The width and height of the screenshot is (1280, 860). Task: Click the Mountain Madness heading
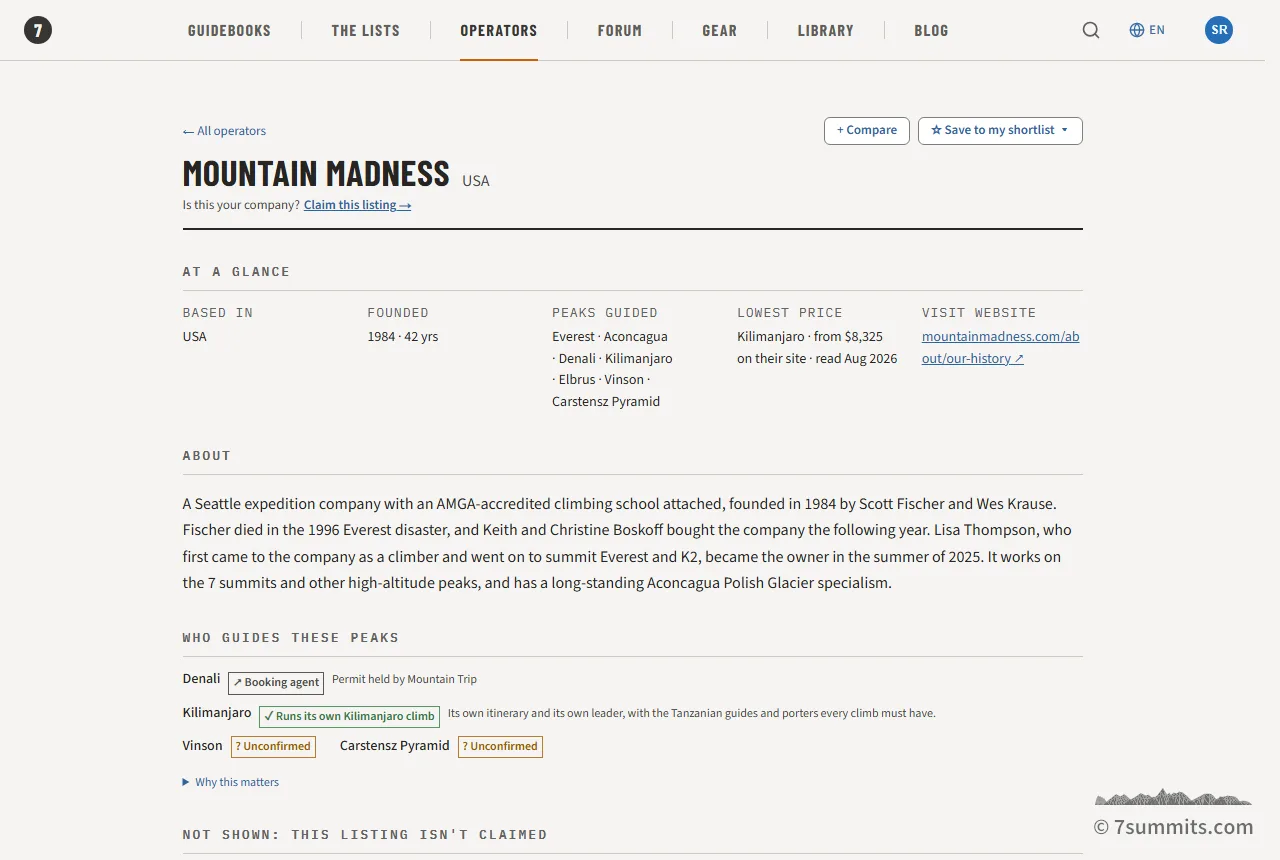316,173
